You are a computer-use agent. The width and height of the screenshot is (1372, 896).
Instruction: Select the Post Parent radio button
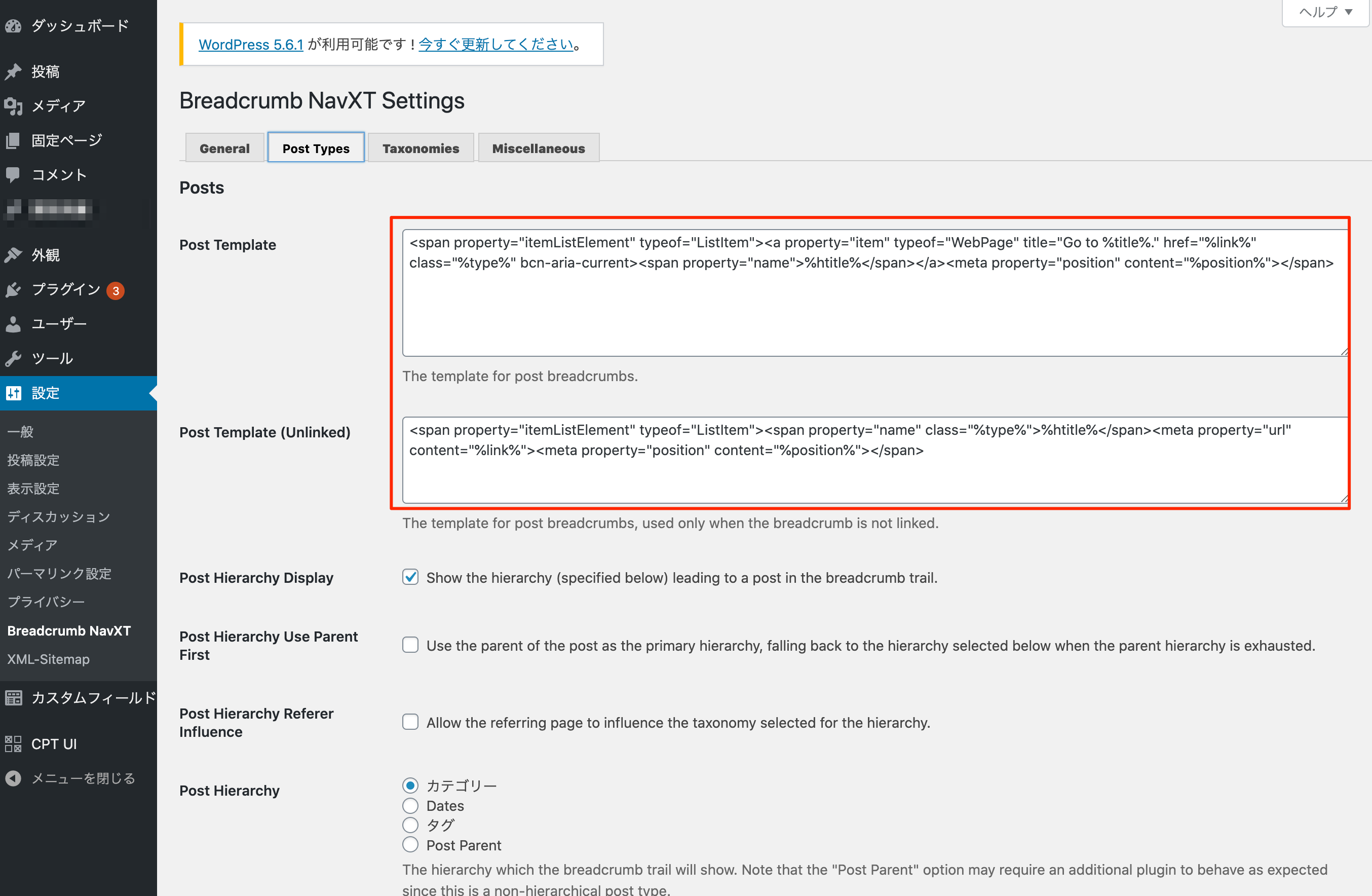(x=410, y=845)
